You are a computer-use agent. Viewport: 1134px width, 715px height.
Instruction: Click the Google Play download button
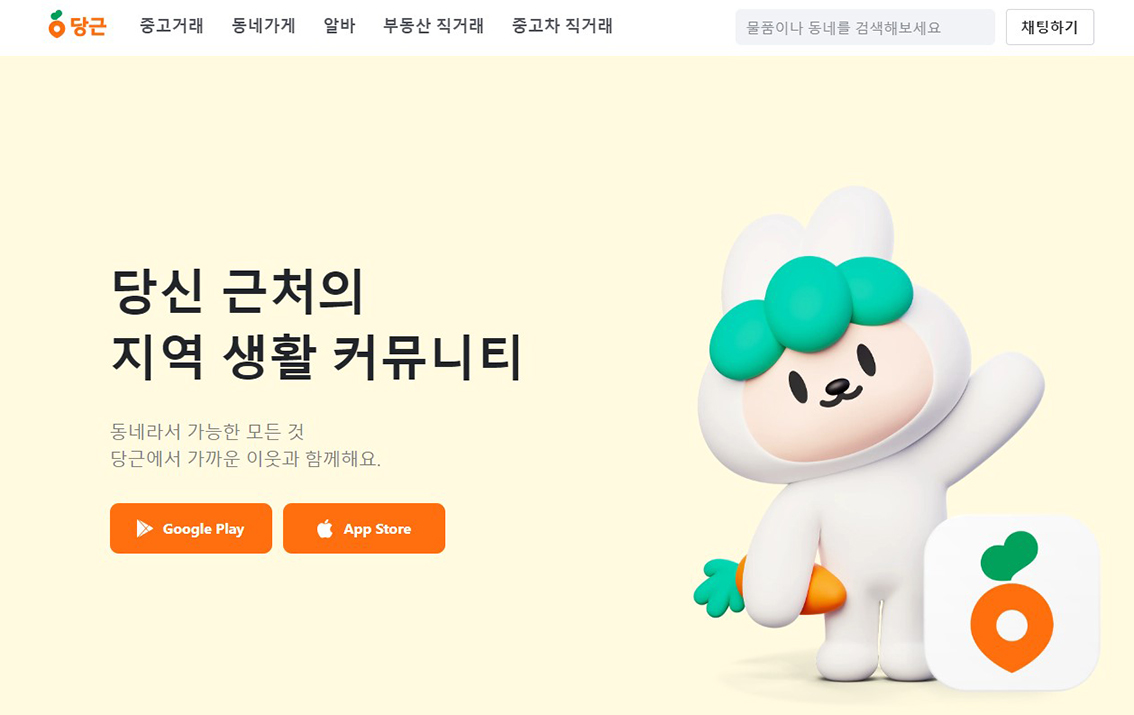coord(191,528)
